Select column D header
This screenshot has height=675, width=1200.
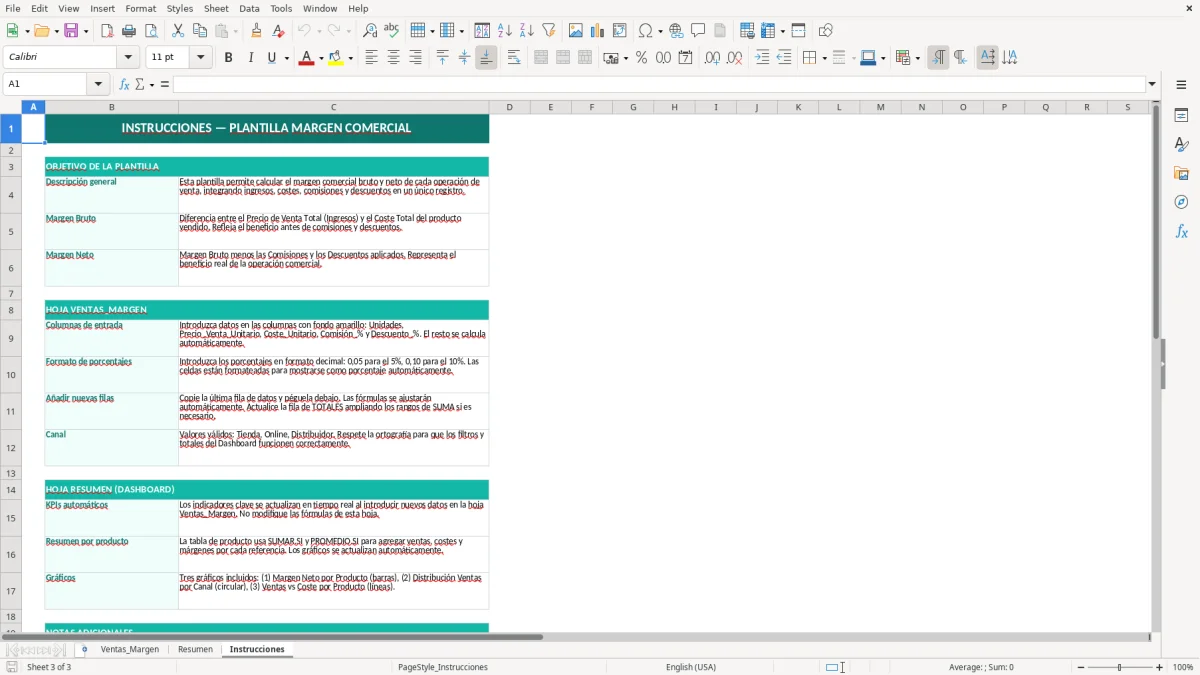(509, 107)
